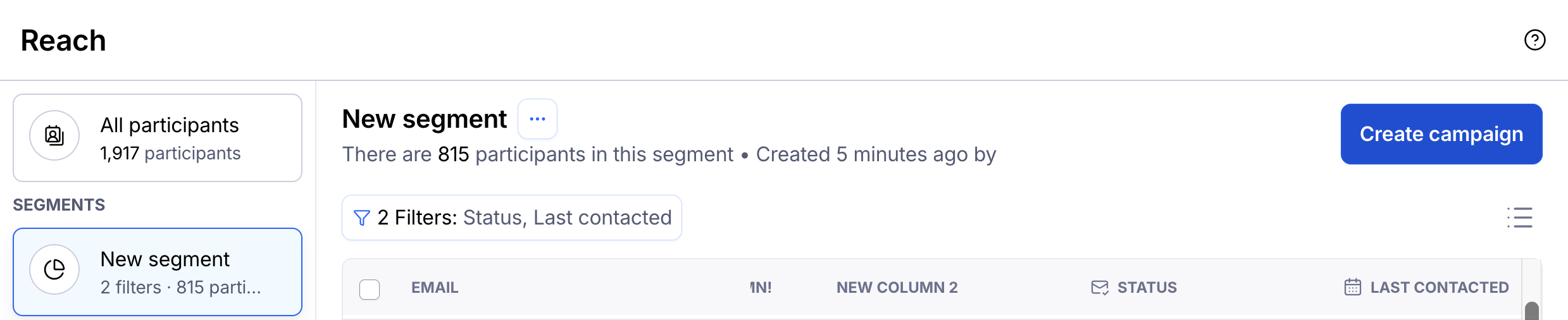Click the New segment title heading

(x=424, y=119)
